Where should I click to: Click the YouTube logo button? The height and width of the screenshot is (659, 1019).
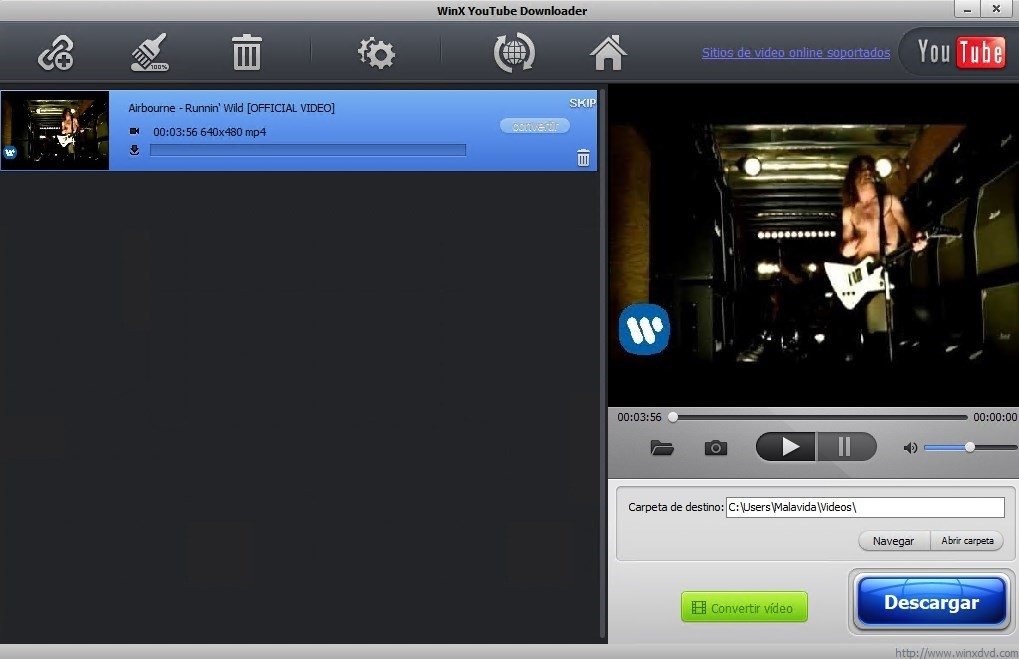959,51
